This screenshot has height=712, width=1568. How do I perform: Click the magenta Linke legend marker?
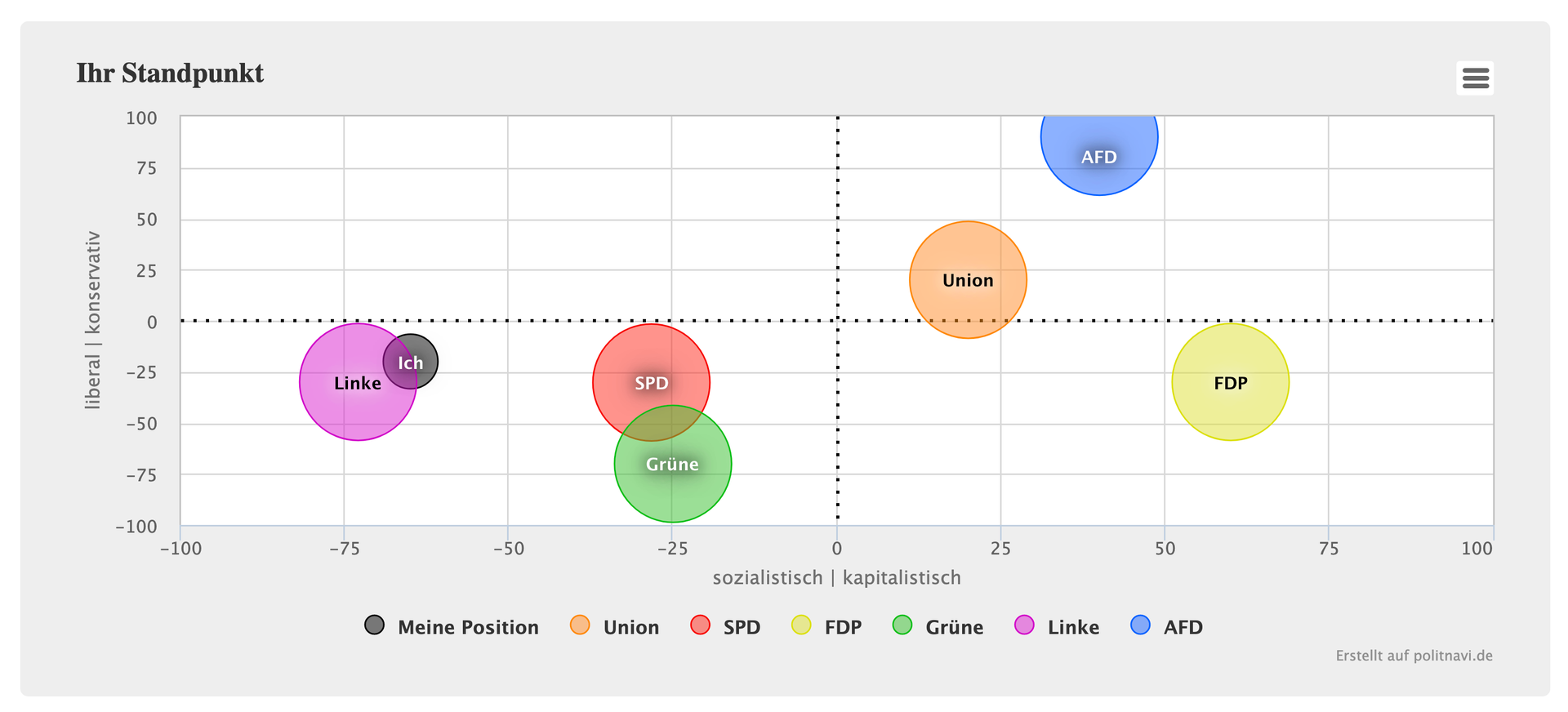point(1024,625)
